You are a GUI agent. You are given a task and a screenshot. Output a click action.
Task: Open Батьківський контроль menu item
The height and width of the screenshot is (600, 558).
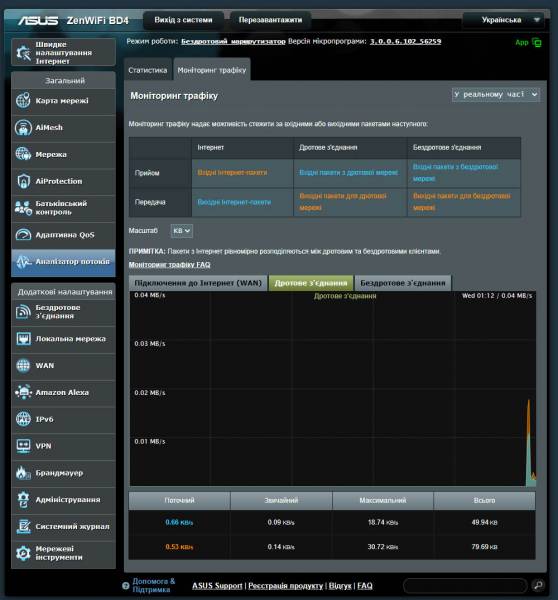(64, 208)
